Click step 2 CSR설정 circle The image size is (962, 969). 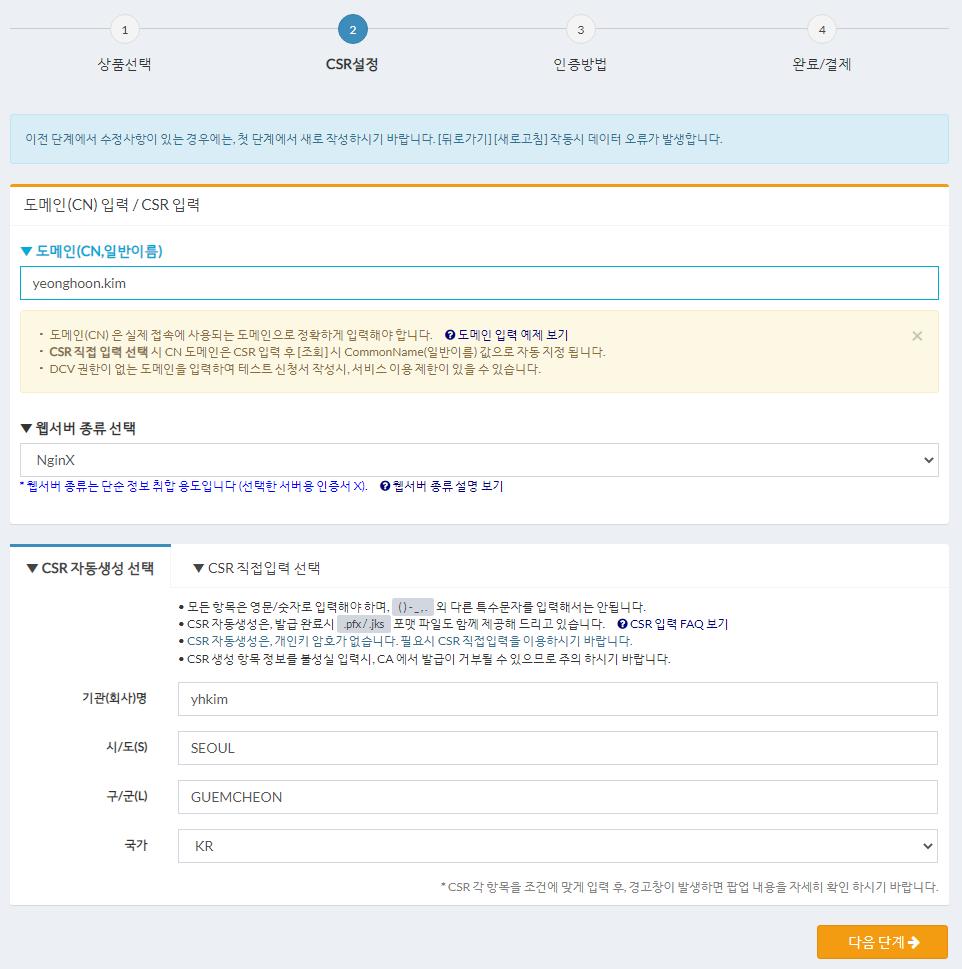pos(352,30)
